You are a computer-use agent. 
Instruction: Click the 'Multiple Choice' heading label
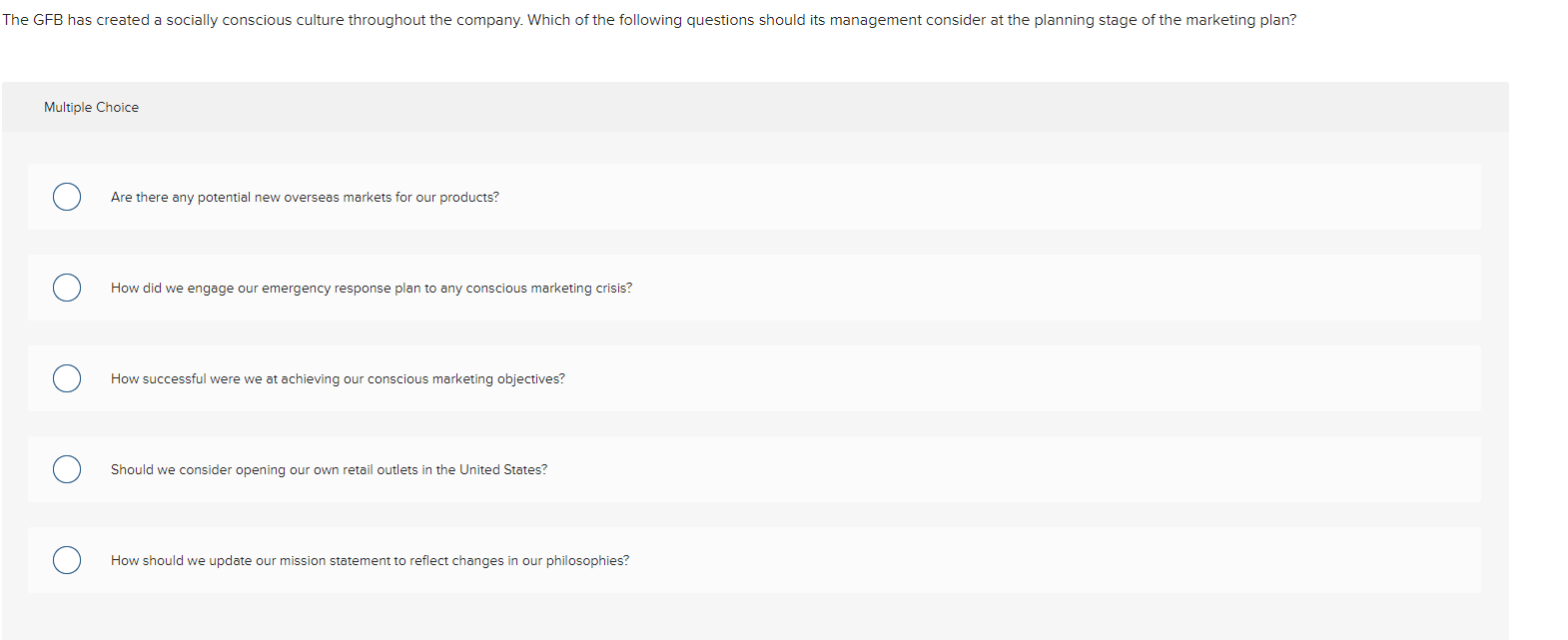point(91,108)
